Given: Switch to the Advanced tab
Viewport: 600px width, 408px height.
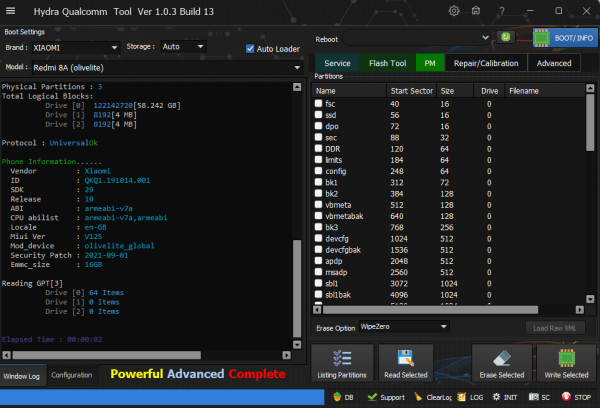Looking at the screenshot, I should tap(554, 63).
